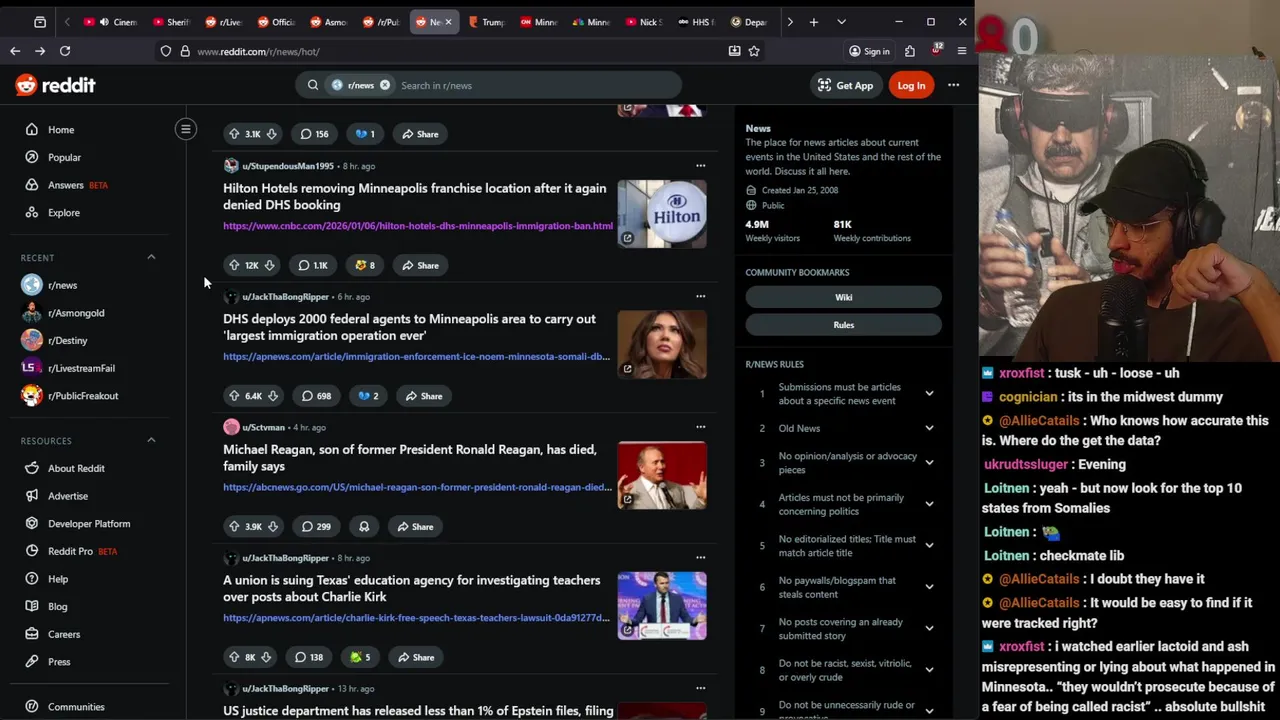Click the award icon on DHS post

point(367,396)
